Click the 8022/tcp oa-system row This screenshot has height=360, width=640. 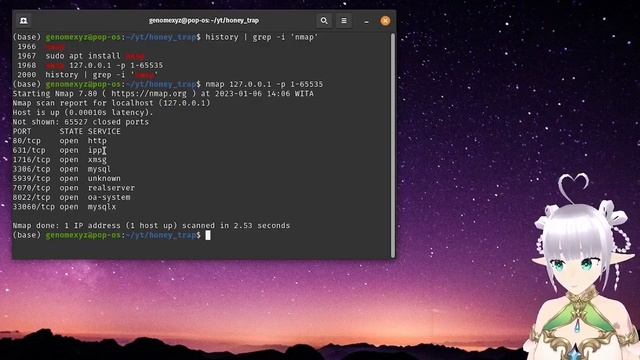(x=71, y=197)
